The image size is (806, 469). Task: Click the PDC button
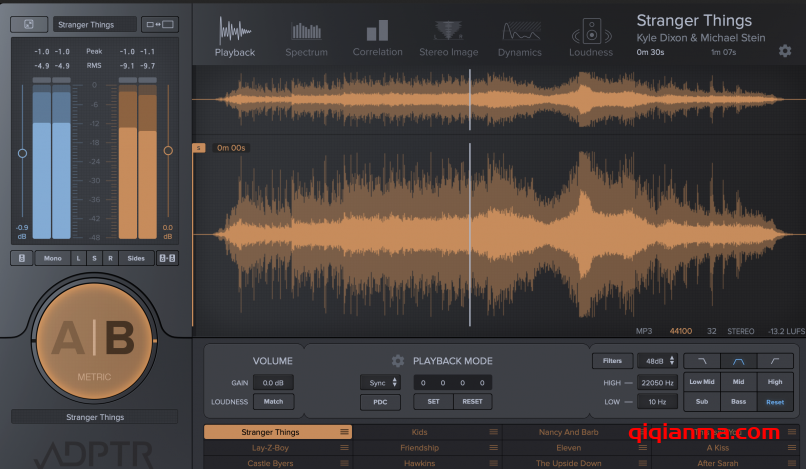(380, 402)
